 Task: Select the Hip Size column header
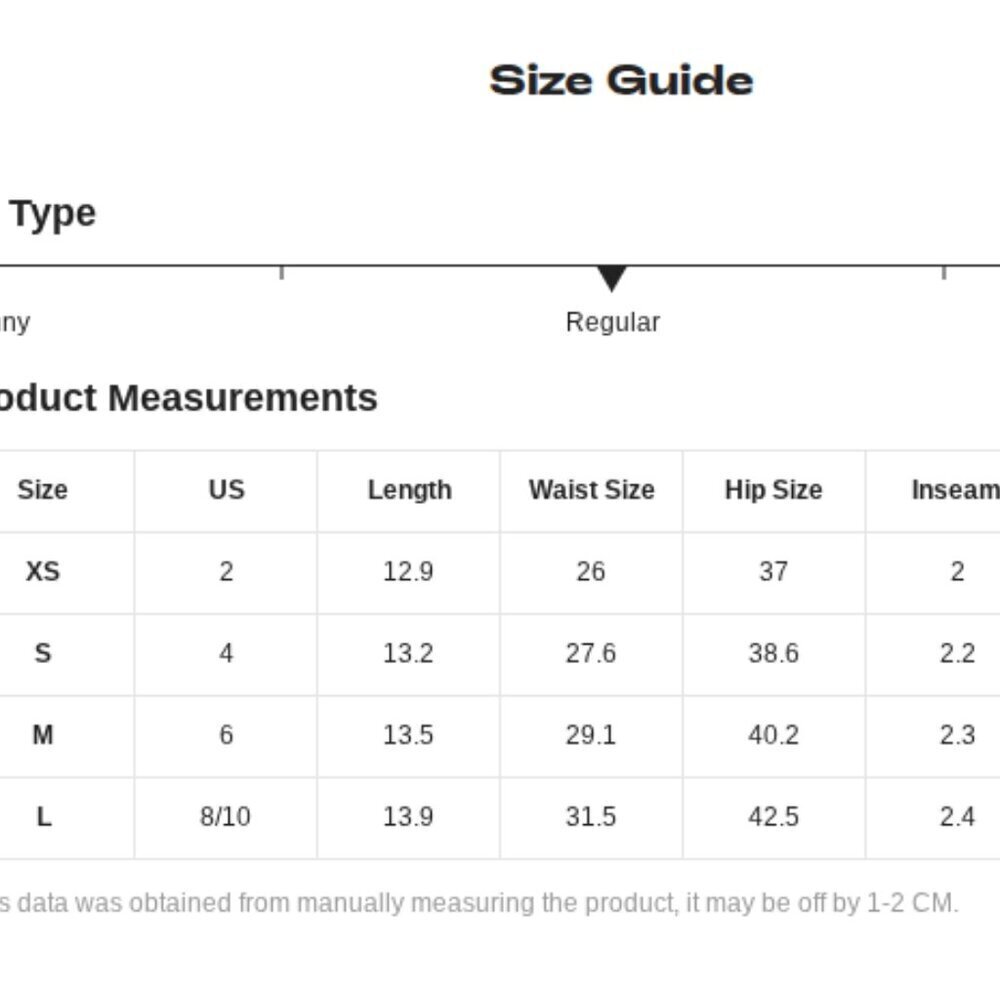tap(773, 490)
